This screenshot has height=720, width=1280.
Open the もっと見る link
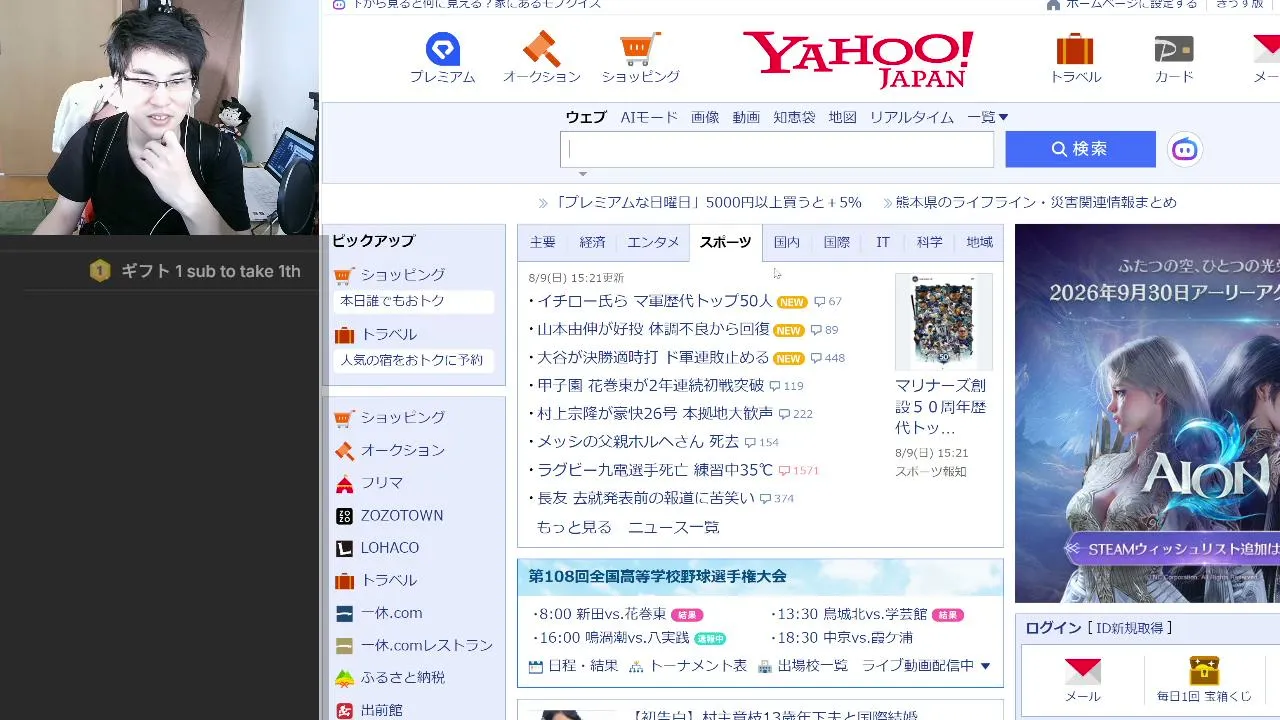[x=574, y=527]
